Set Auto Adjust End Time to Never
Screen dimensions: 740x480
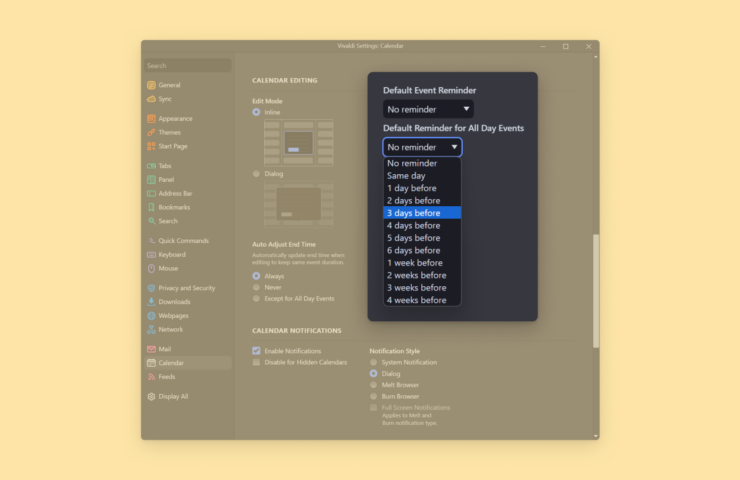256,287
